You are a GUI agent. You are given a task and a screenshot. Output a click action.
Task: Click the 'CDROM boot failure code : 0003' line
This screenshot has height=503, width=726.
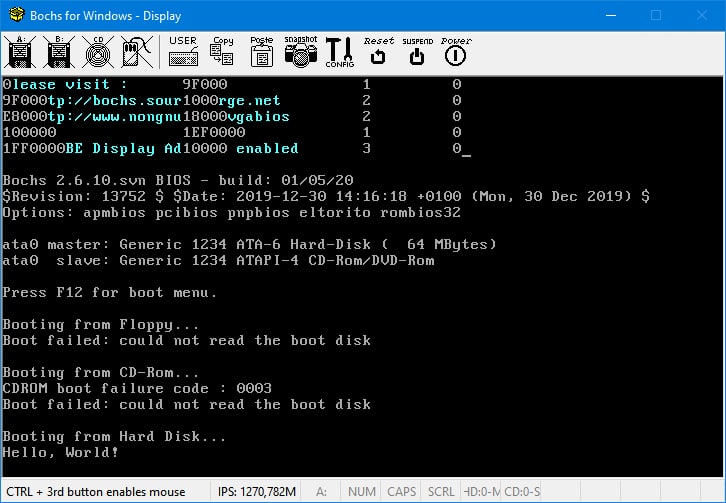(x=137, y=388)
